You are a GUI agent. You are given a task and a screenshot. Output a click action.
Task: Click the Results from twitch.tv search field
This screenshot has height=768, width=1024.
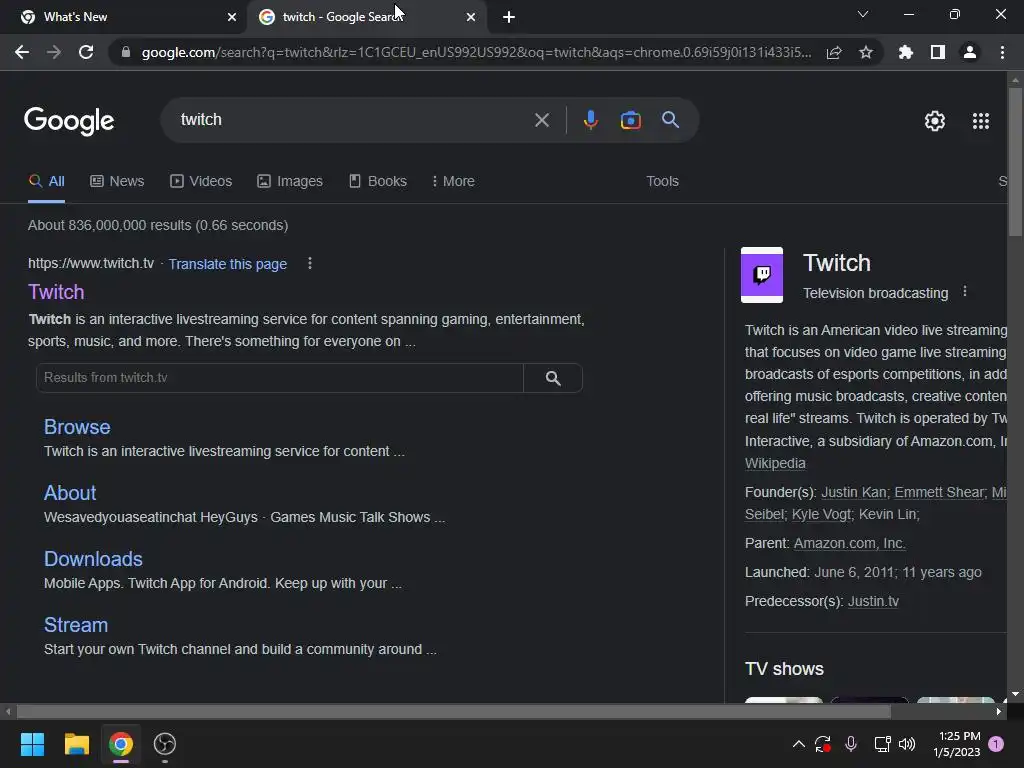[x=280, y=377]
